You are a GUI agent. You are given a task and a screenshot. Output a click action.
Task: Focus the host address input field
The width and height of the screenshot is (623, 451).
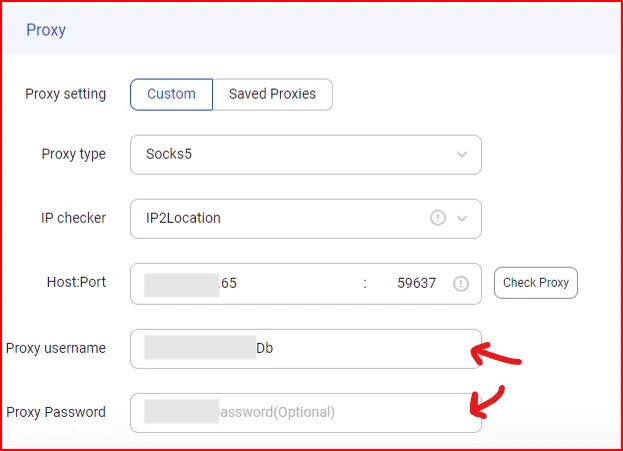click(x=246, y=283)
